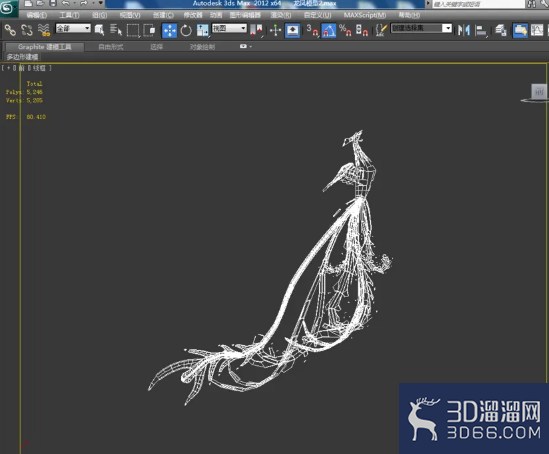The height and width of the screenshot is (454, 549).
Task: Switch to the 自由形式 ribbon tab
Action: (111, 47)
